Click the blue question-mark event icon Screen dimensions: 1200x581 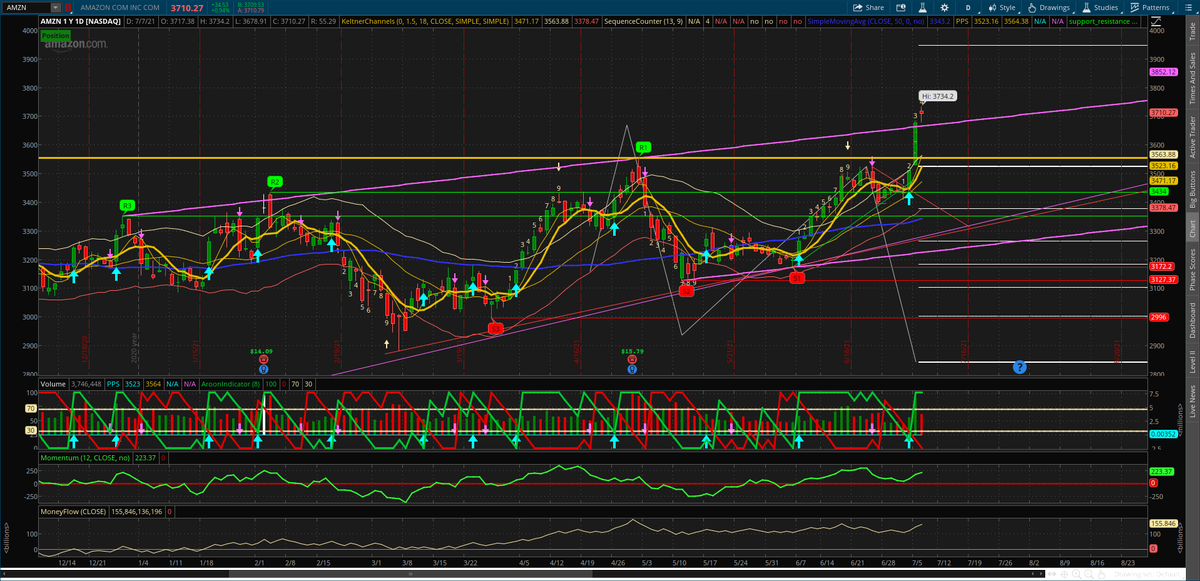point(1018,367)
